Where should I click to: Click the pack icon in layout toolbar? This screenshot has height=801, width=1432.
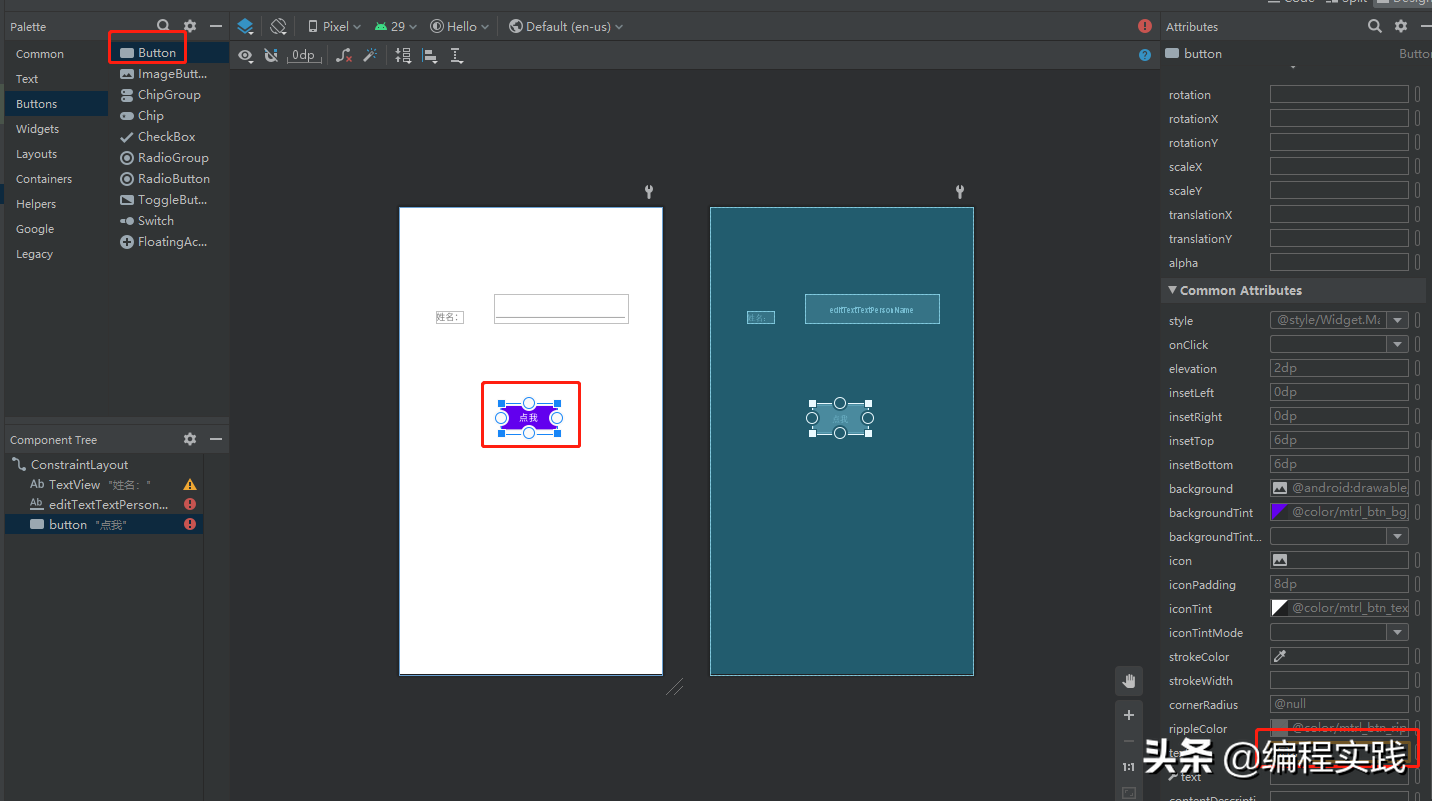point(403,56)
